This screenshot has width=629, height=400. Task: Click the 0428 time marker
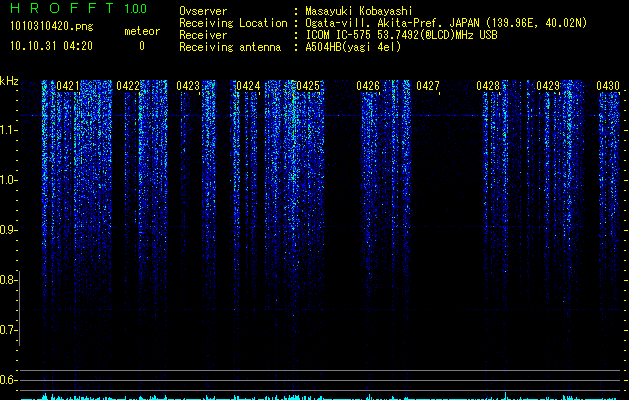(x=488, y=86)
